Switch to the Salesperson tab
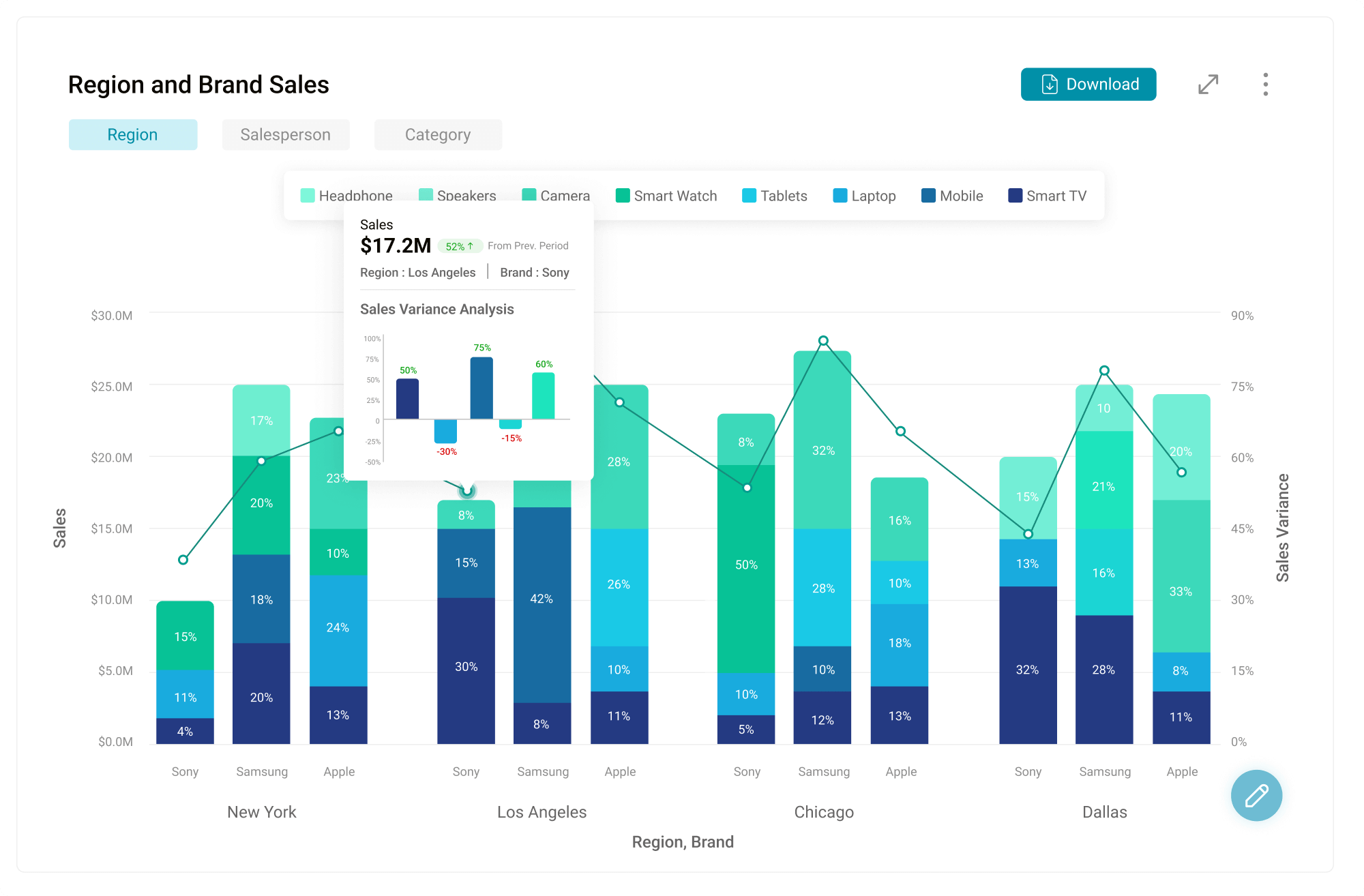 click(286, 134)
